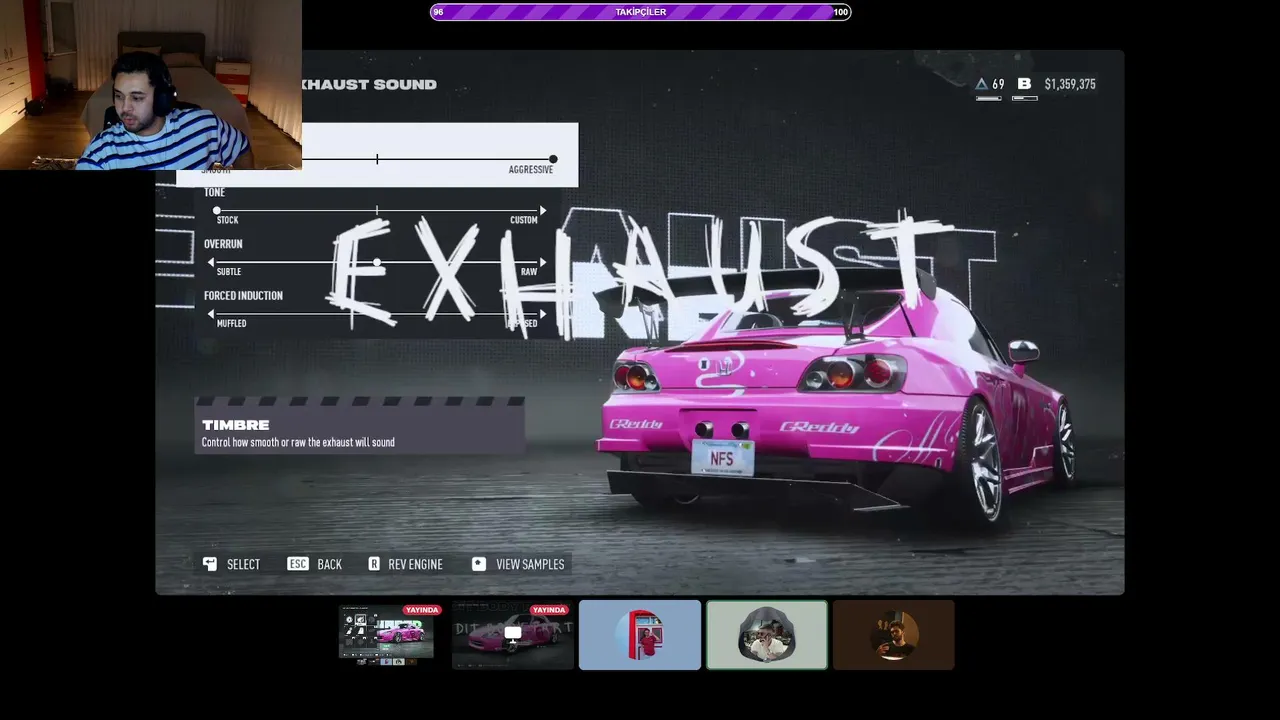Click the level triangle icon beside 69

(982, 84)
